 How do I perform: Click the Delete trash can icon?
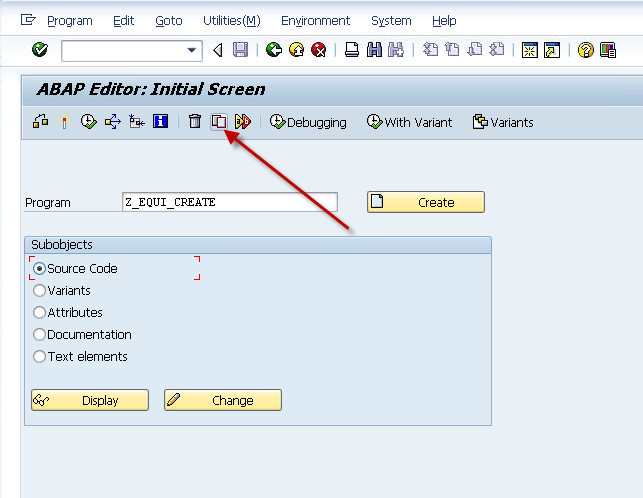195,121
